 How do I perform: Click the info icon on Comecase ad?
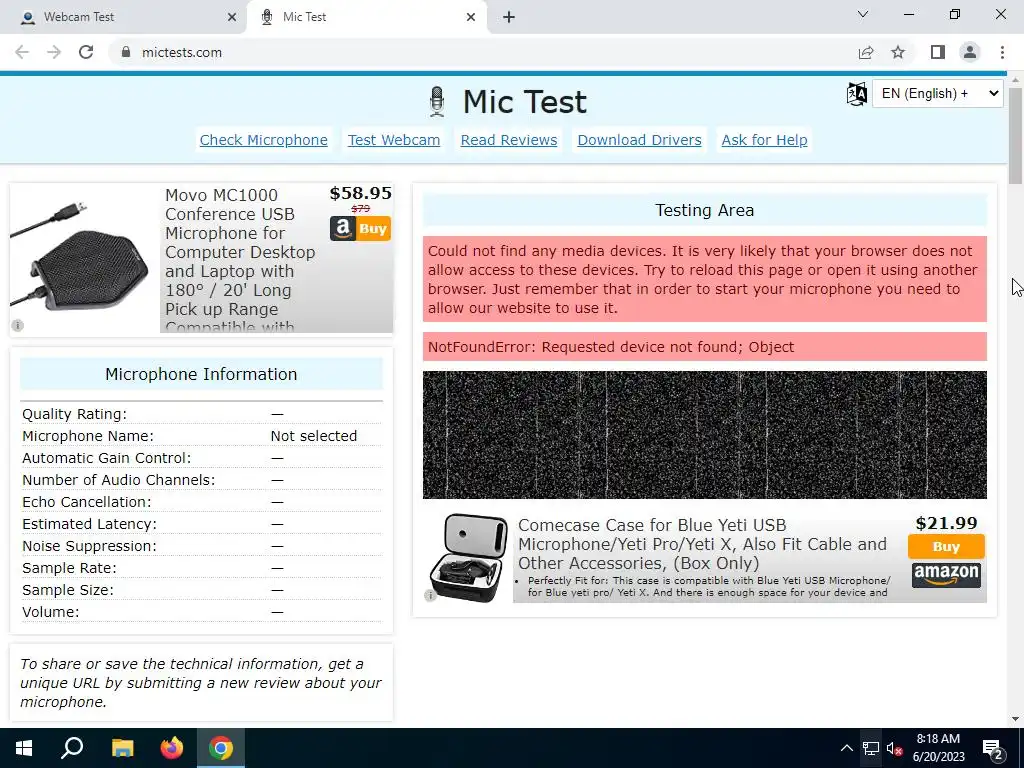coord(430,595)
